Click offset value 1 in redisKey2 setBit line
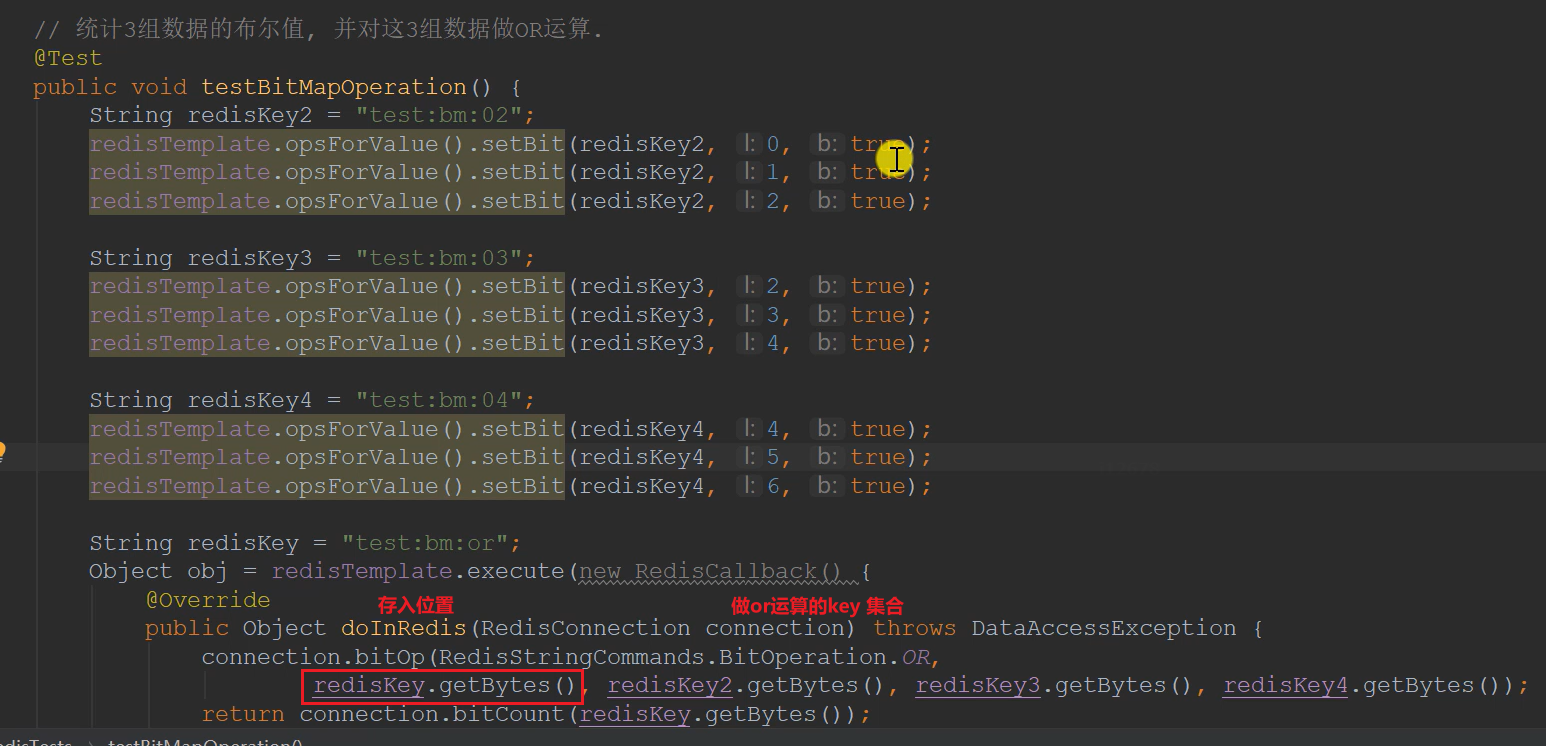The height and width of the screenshot is (746, 1546). click(x=772, y=172)
